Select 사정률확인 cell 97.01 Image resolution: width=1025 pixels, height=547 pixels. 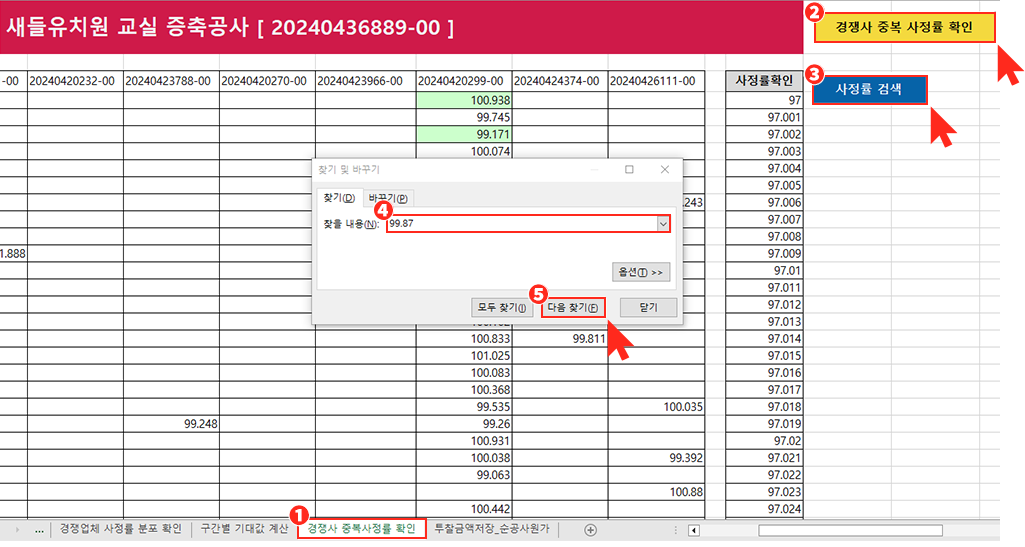tap(764, 270)
